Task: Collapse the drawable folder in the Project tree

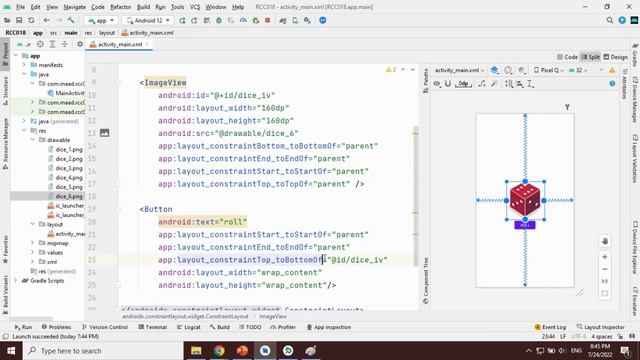Action: tap(33, 140)
